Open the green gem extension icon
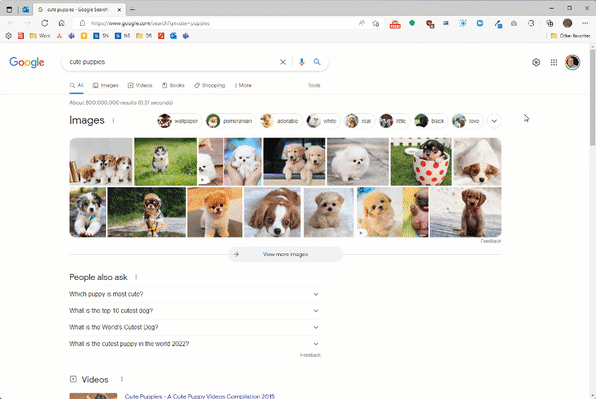Screen dimensions: 596x399 tap(412, 23)
